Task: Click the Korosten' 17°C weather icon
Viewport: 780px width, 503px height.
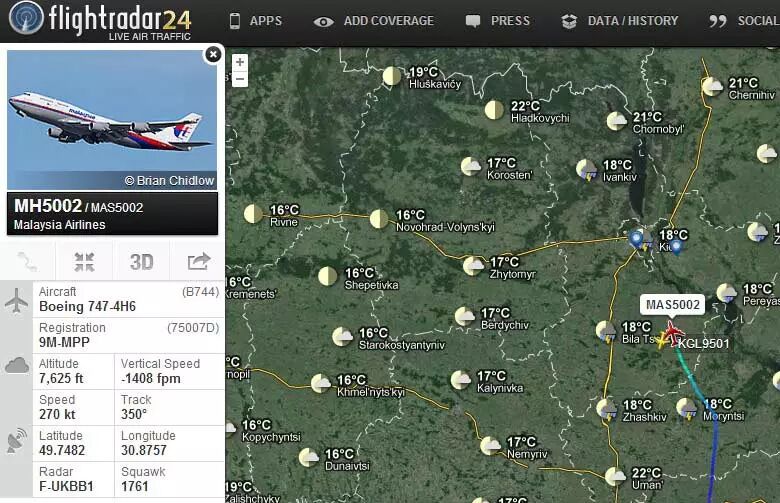Action: 471,166
